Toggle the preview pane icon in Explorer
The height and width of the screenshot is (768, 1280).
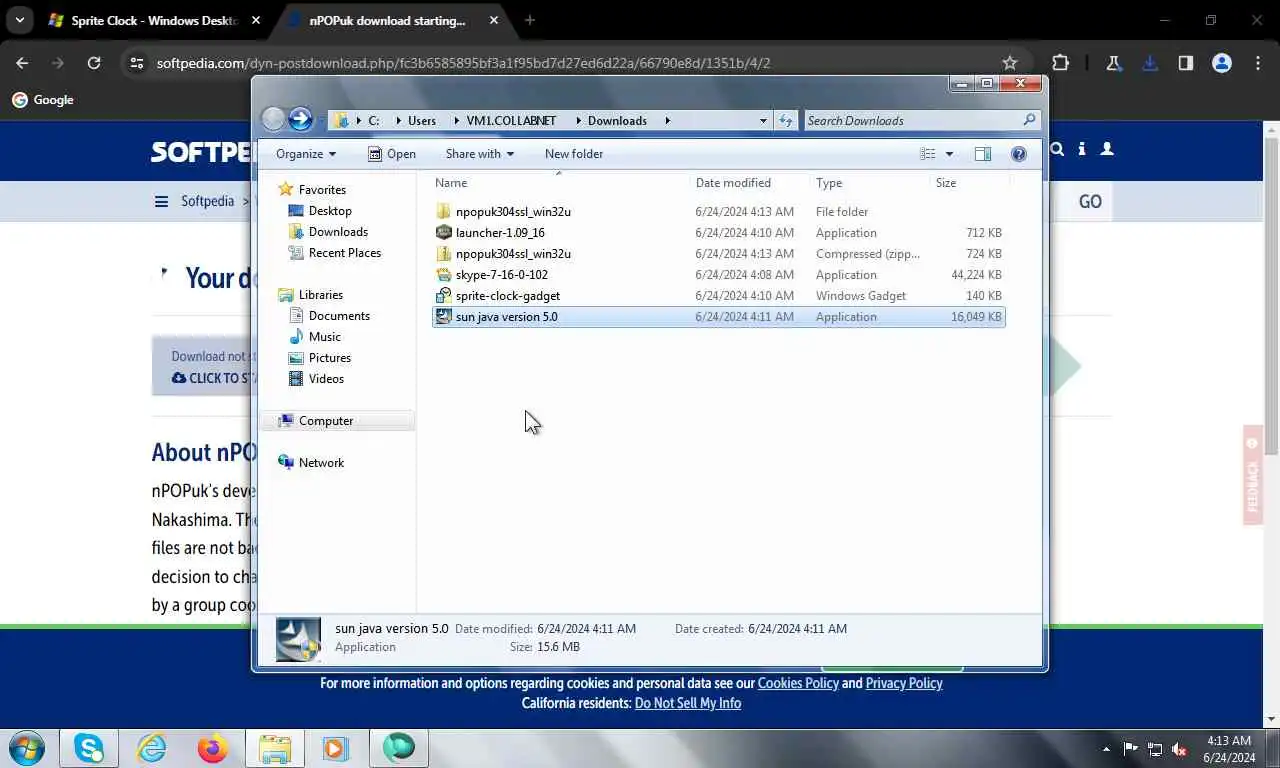(x=982, y=154)
